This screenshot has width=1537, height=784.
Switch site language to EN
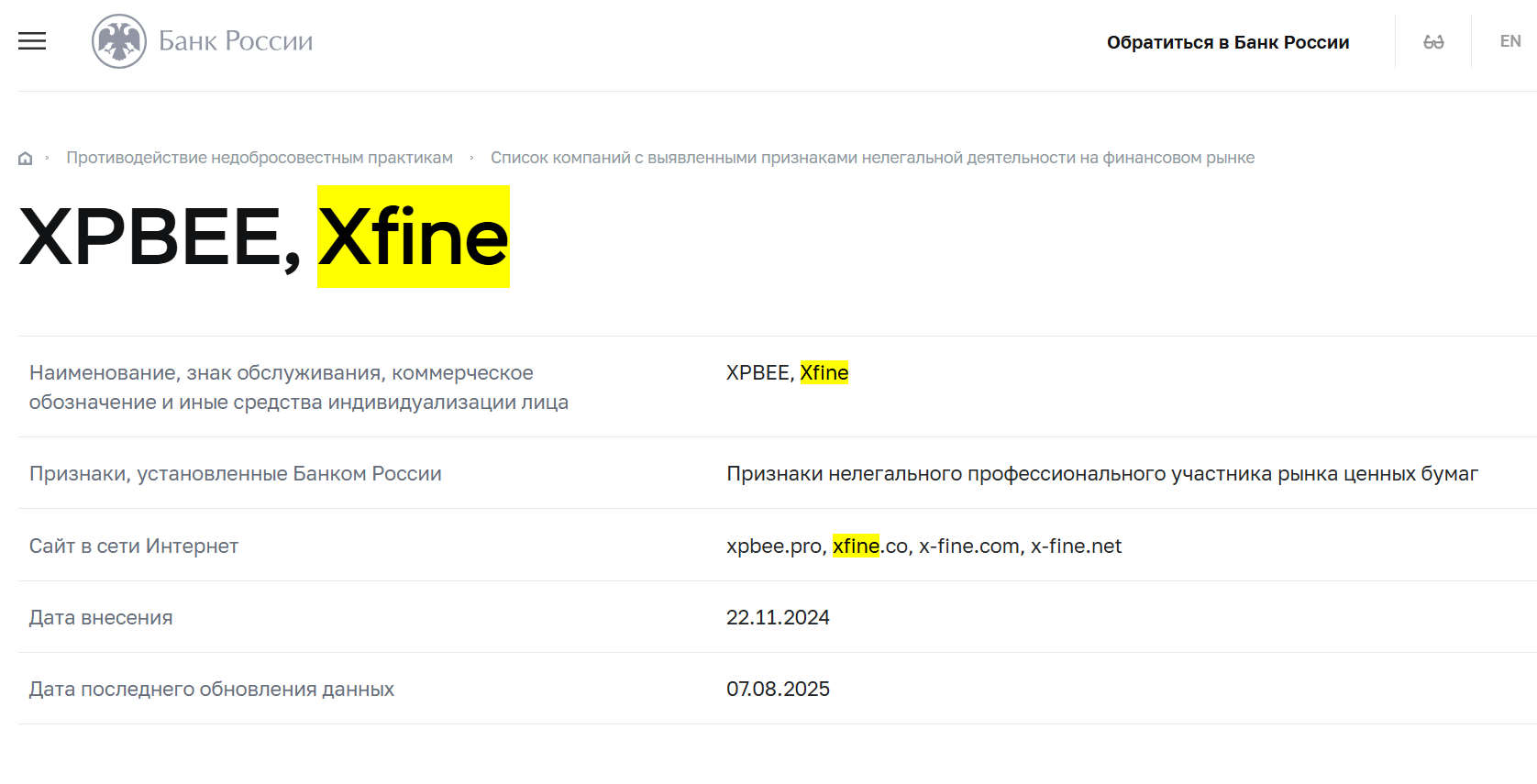click(x=1510, y=41)
